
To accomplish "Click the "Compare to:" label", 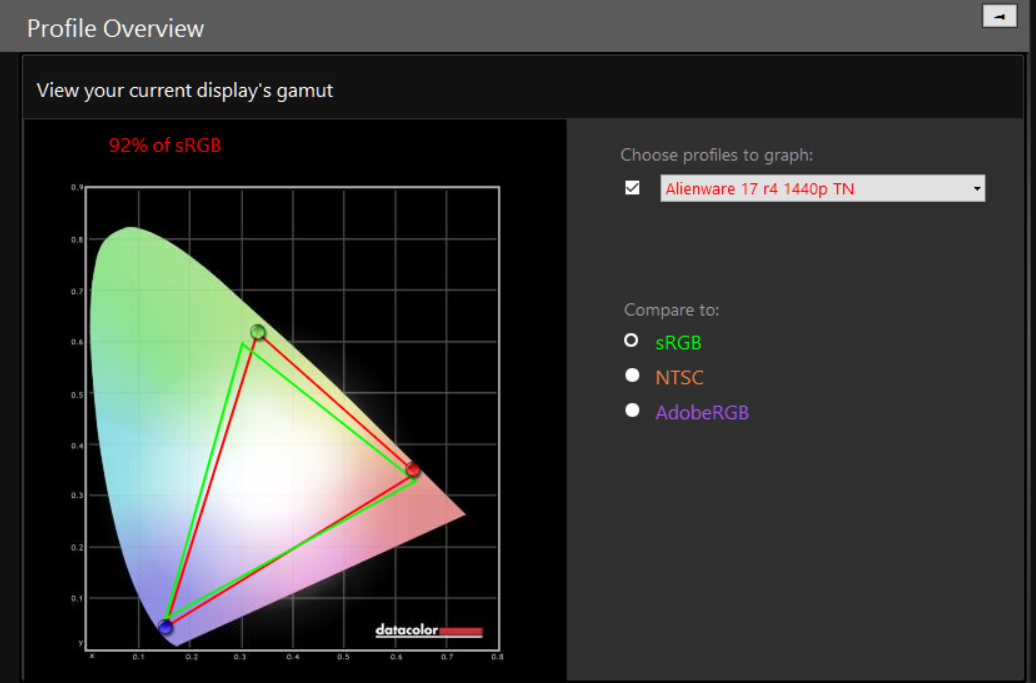I will tap(672, 310).
